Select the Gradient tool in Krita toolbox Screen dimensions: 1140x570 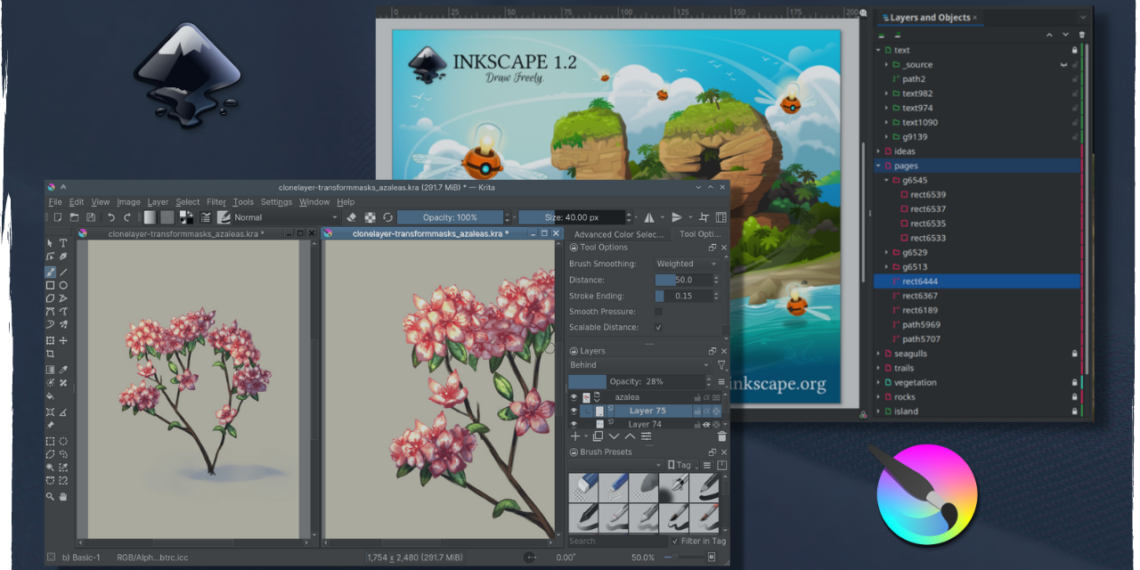coord(49,369)
